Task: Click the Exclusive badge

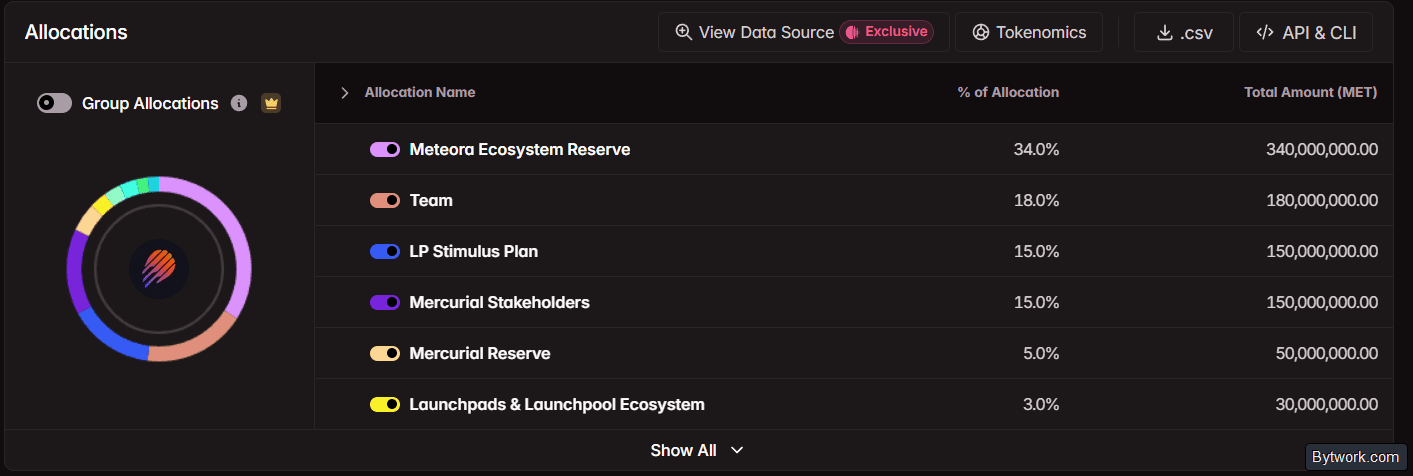Action: (x=886, y=32)
